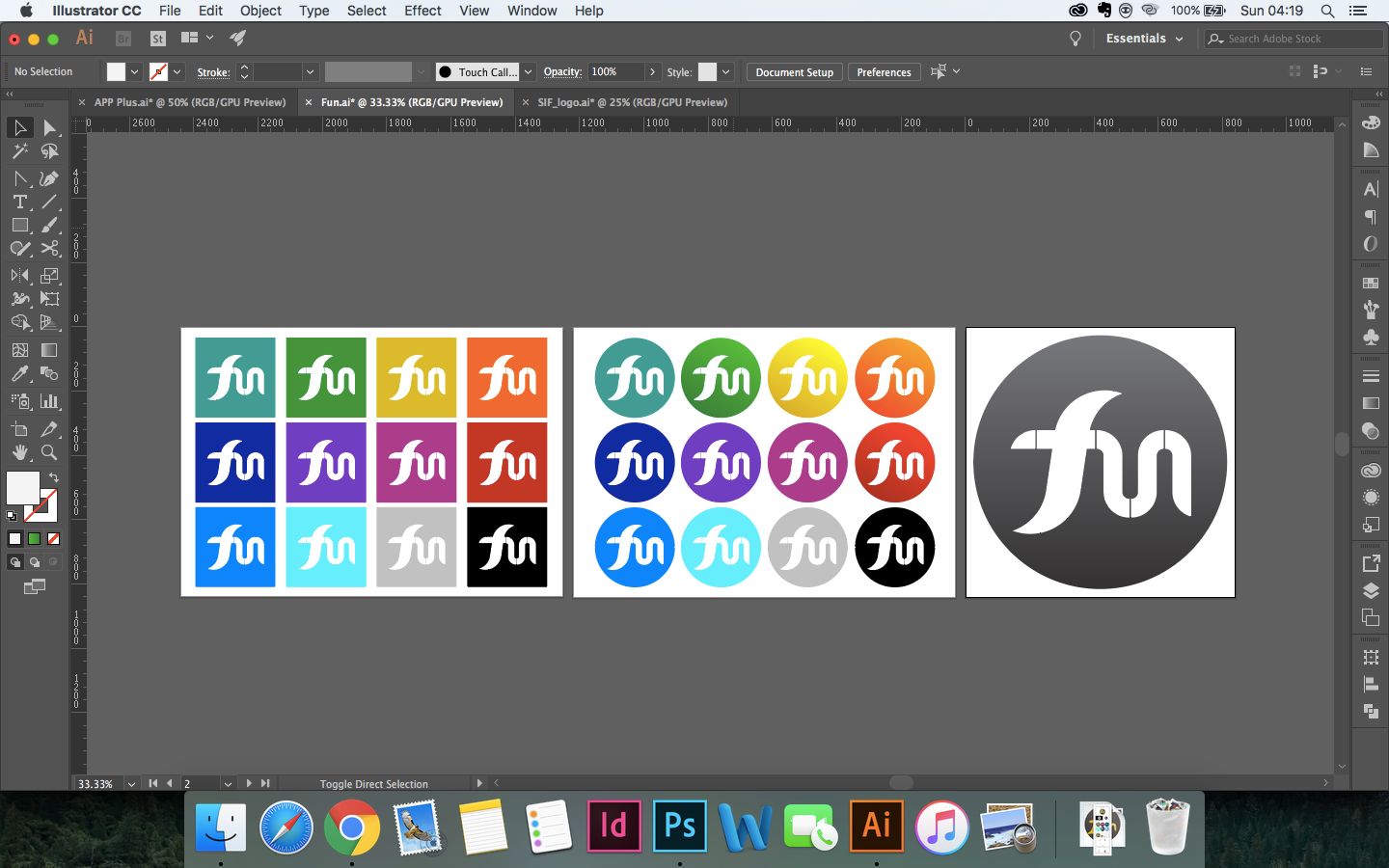Open the Brushes panel icon
This screenshot has height=868, width=1389.
(x=1371, y=310)
